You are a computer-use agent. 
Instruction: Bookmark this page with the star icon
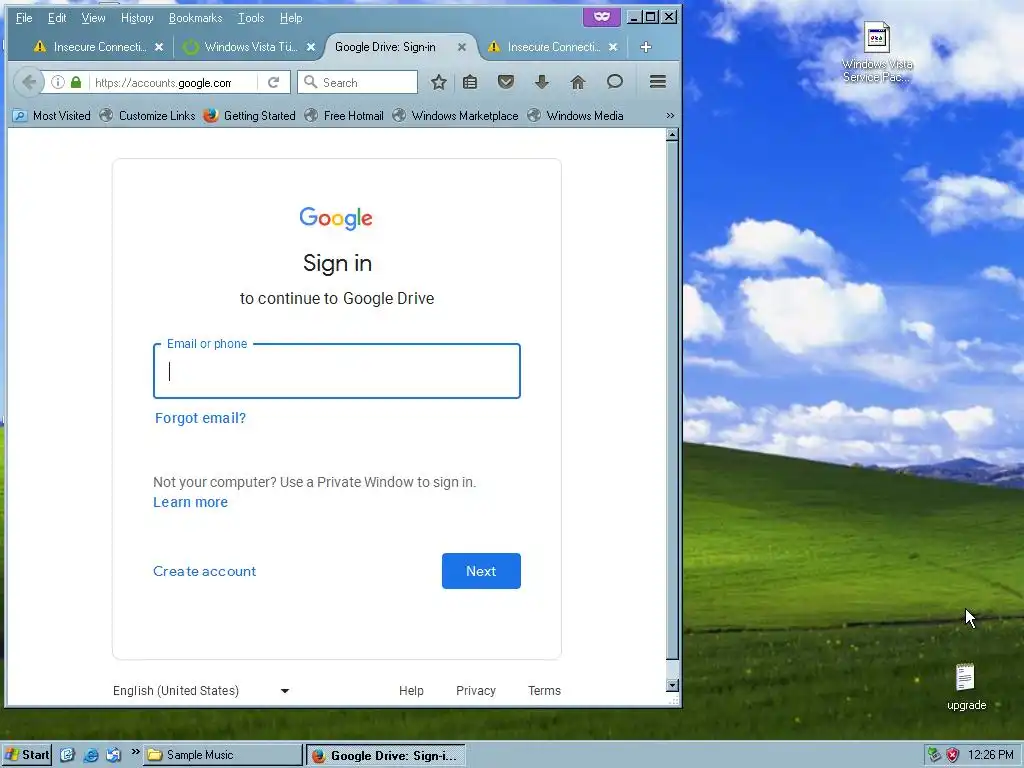pyautogui.click(x=439, y=82)
